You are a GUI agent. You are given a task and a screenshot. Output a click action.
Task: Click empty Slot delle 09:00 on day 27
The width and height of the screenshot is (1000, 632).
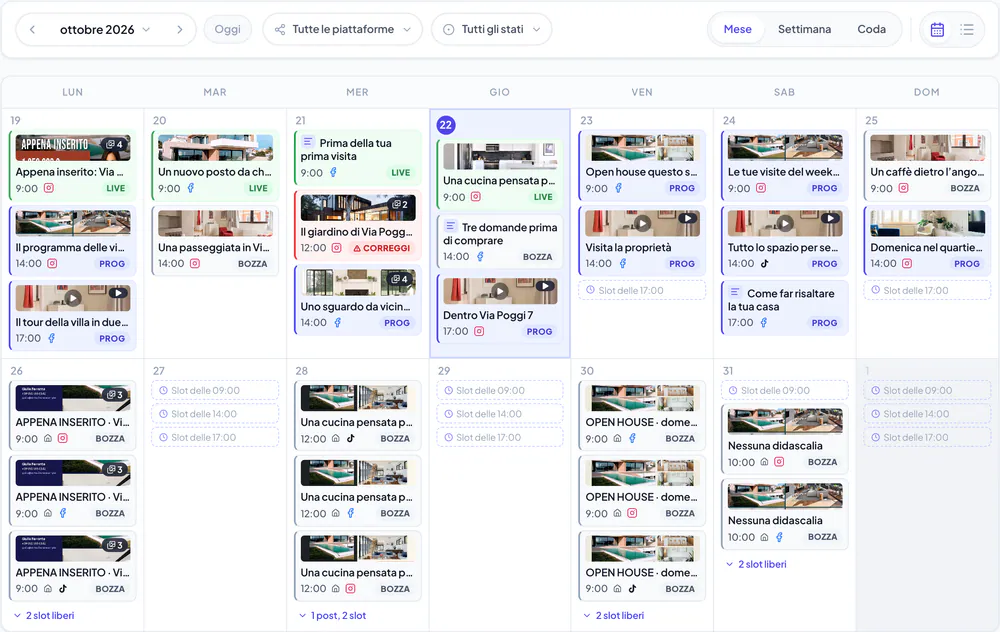[215, 390]
